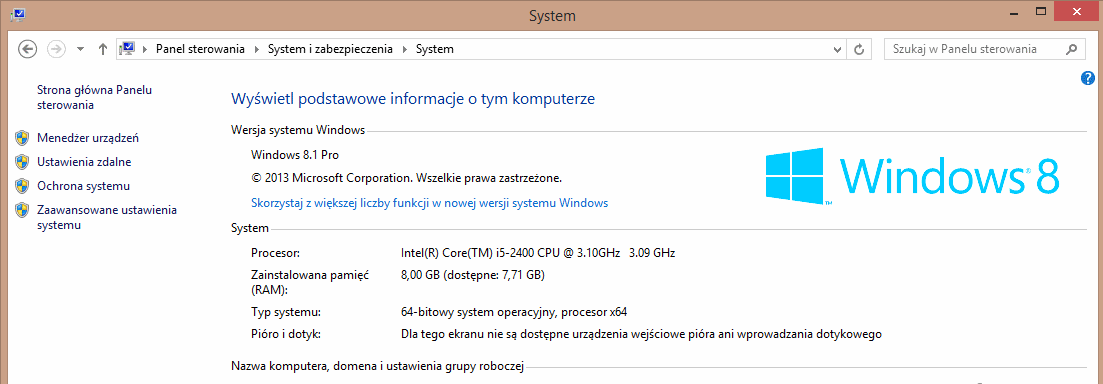Focus the Szukaj w Panelu sterowania field
The image size is (1103, 384).
point(974,49)
